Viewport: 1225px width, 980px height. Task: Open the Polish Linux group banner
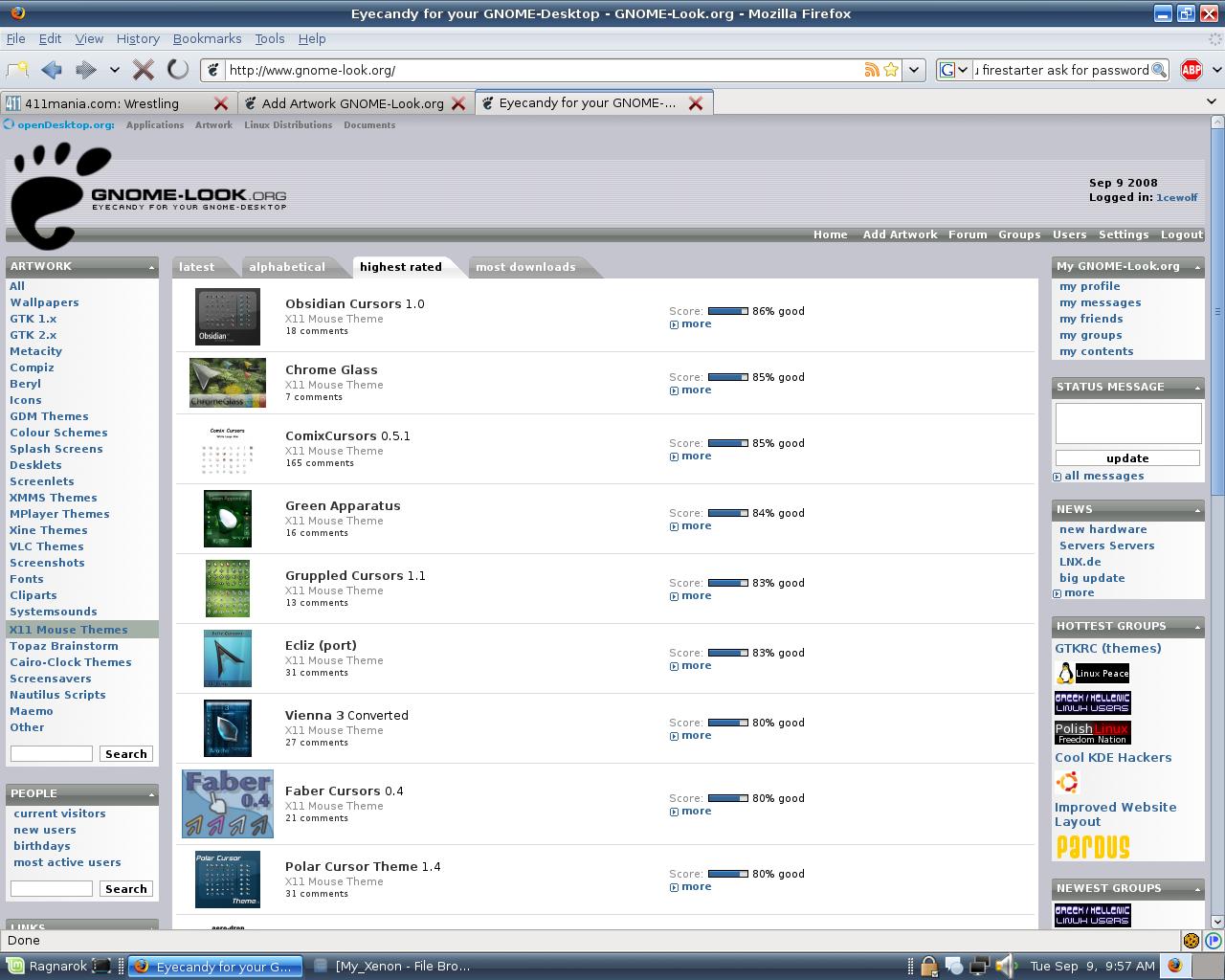tap(1092, 733)
